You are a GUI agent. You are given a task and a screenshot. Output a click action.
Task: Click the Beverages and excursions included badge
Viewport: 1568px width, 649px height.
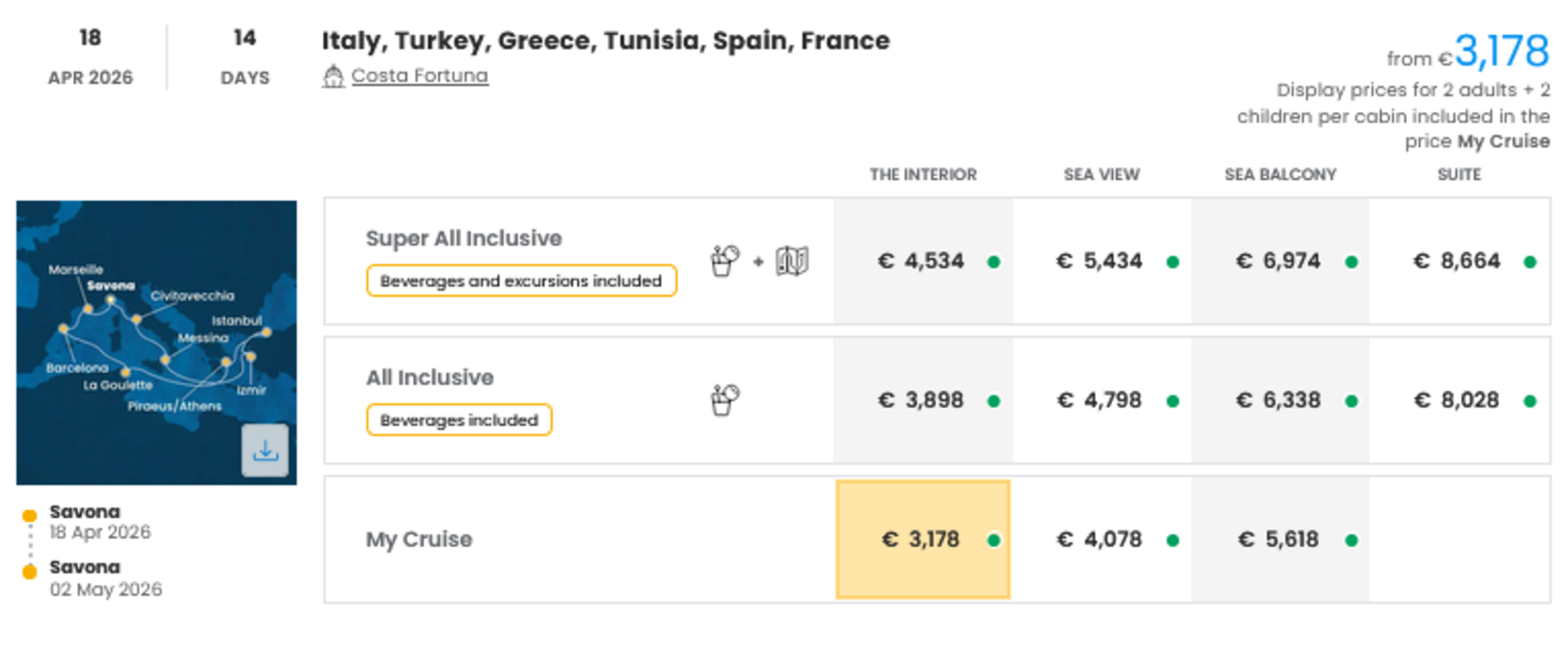[x=521, y=281]
